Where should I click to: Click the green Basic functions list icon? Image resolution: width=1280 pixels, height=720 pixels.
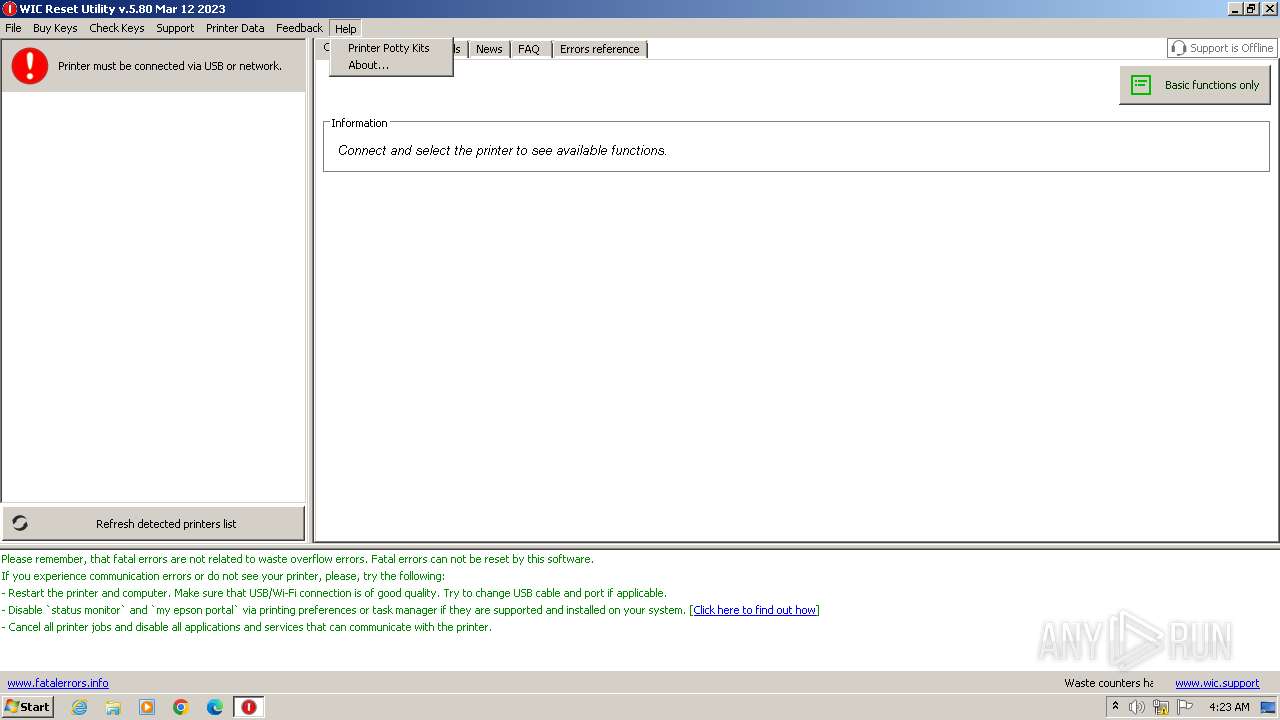coord(1141,85)
